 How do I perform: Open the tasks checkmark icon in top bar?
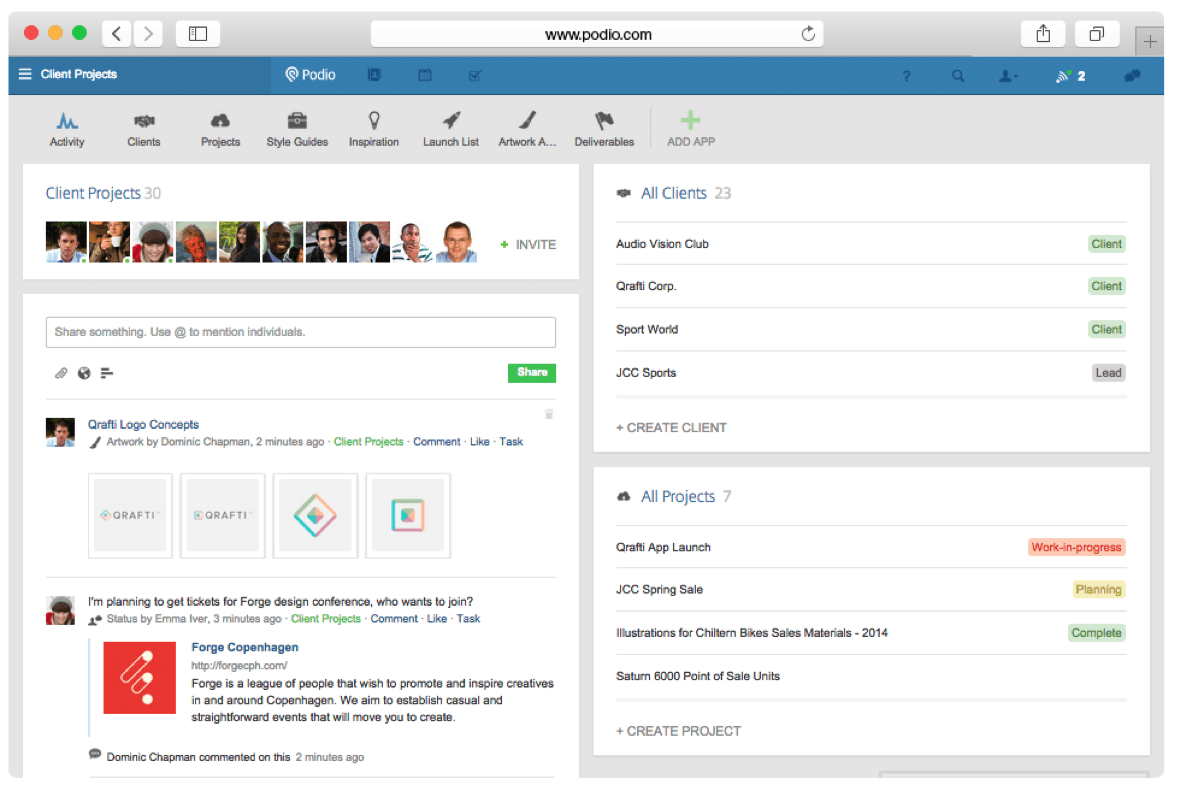click(475, 75)
